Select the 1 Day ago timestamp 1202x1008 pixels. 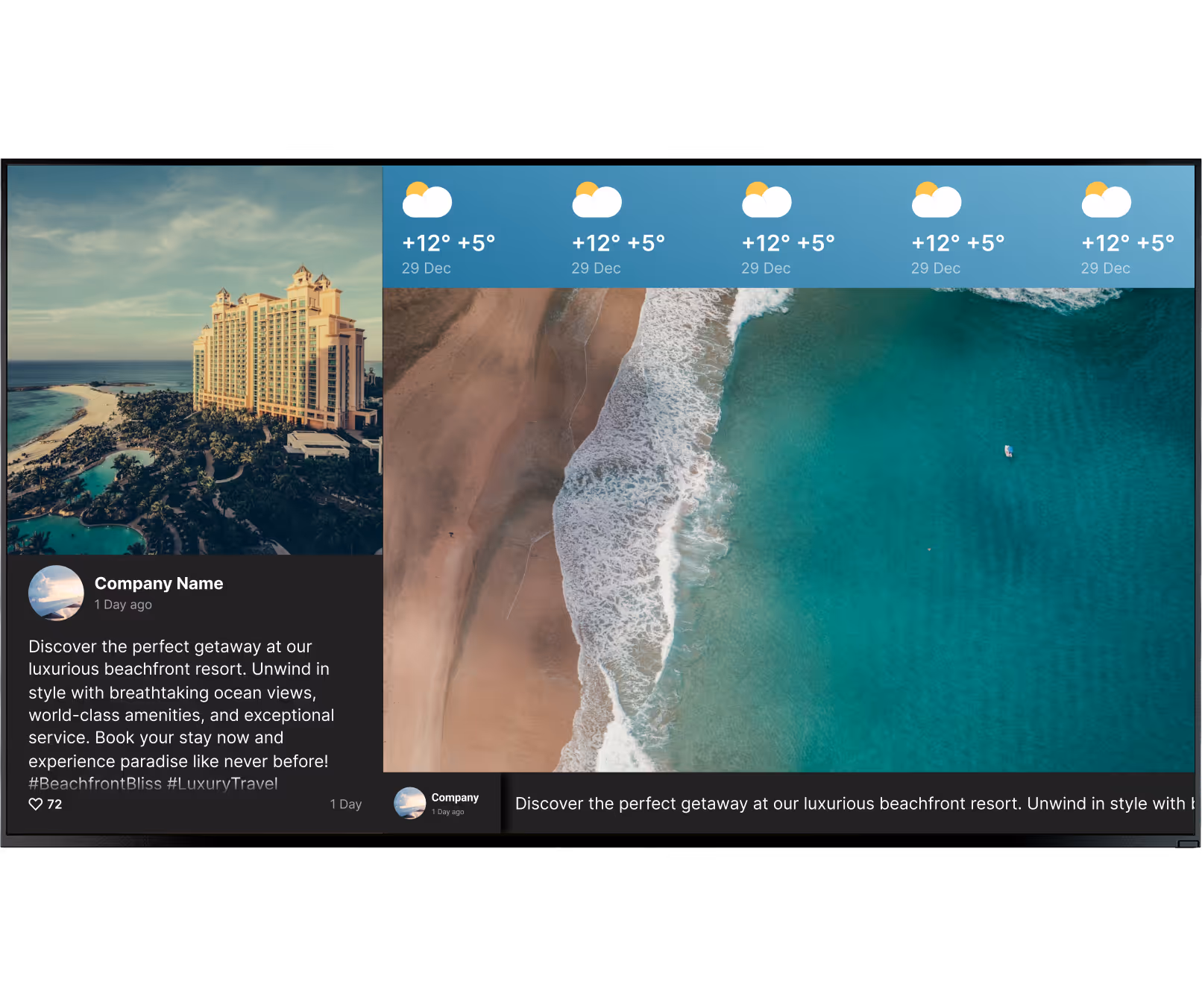(123, 604)
